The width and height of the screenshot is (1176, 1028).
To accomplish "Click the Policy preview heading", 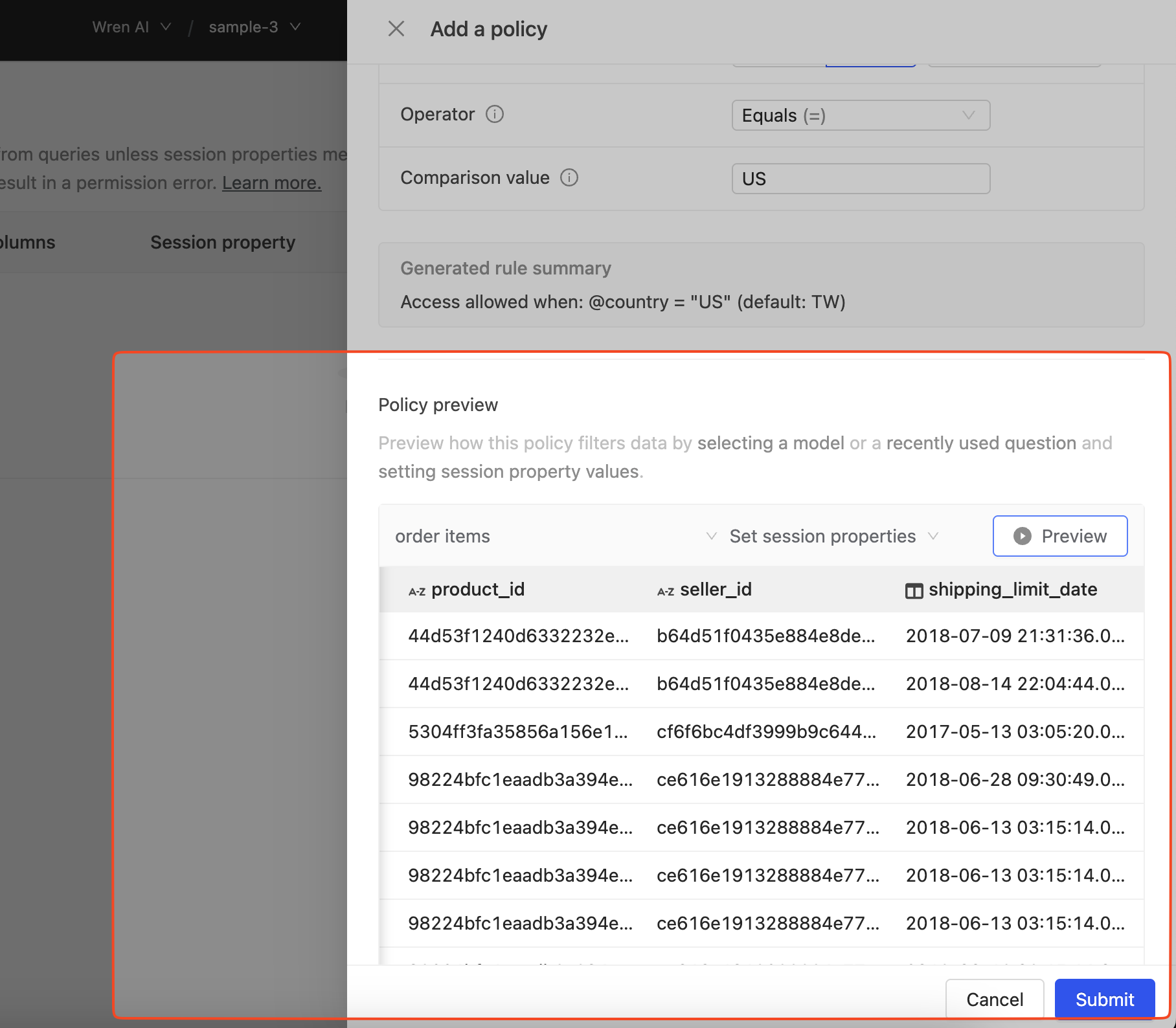I will (x=438, y=405).
